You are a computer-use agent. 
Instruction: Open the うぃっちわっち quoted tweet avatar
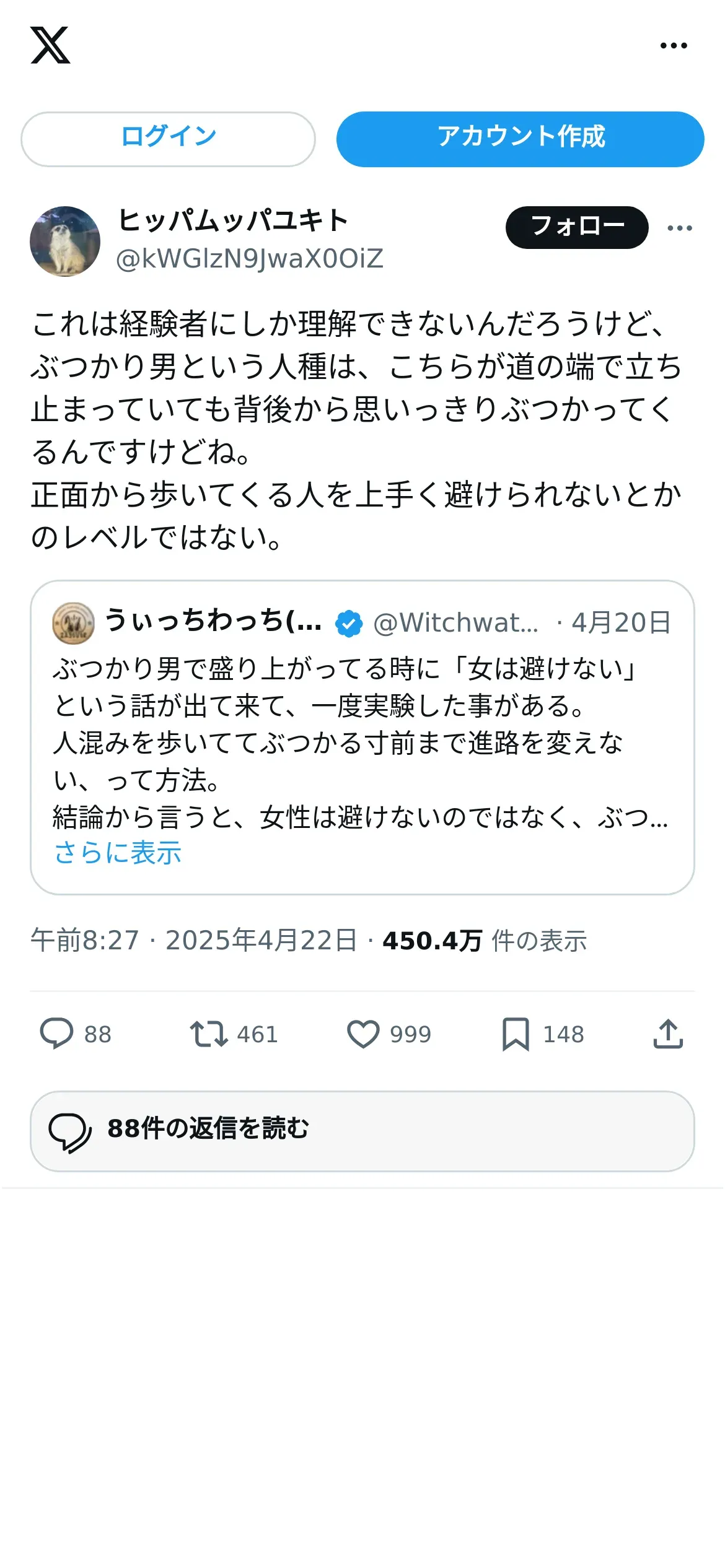tap(73, 623)
